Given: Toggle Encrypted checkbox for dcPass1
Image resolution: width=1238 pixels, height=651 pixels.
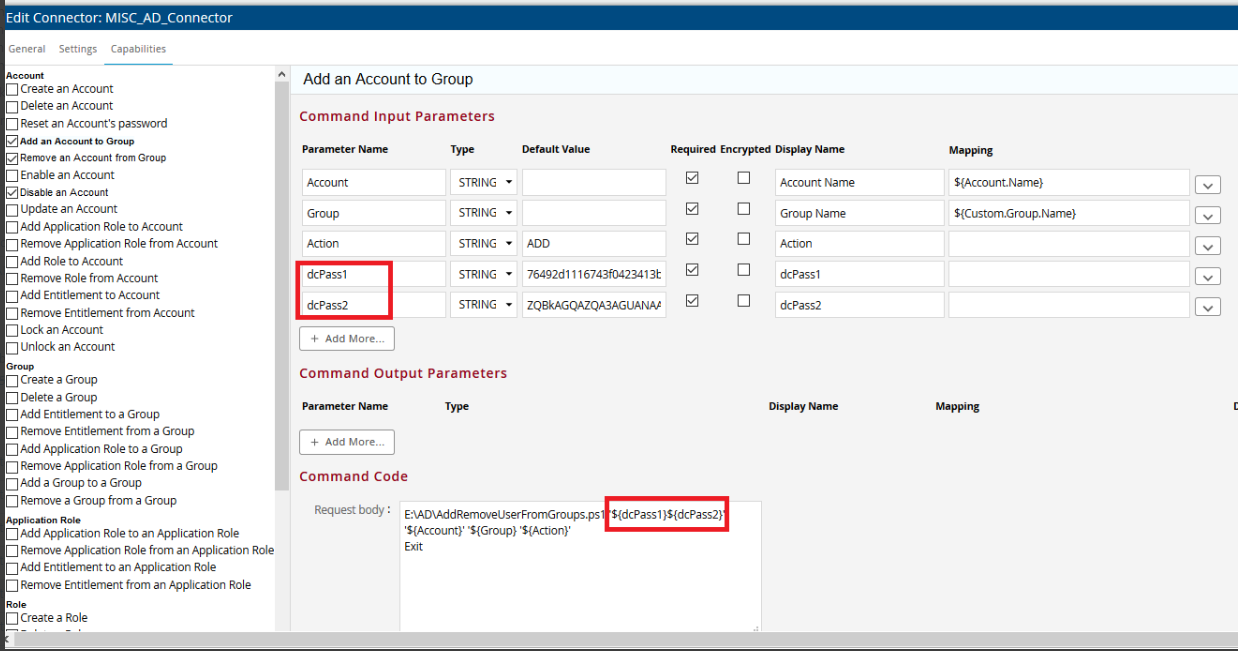Looking at the screenshot, I should pyautogui.click(x=743, y=270).
